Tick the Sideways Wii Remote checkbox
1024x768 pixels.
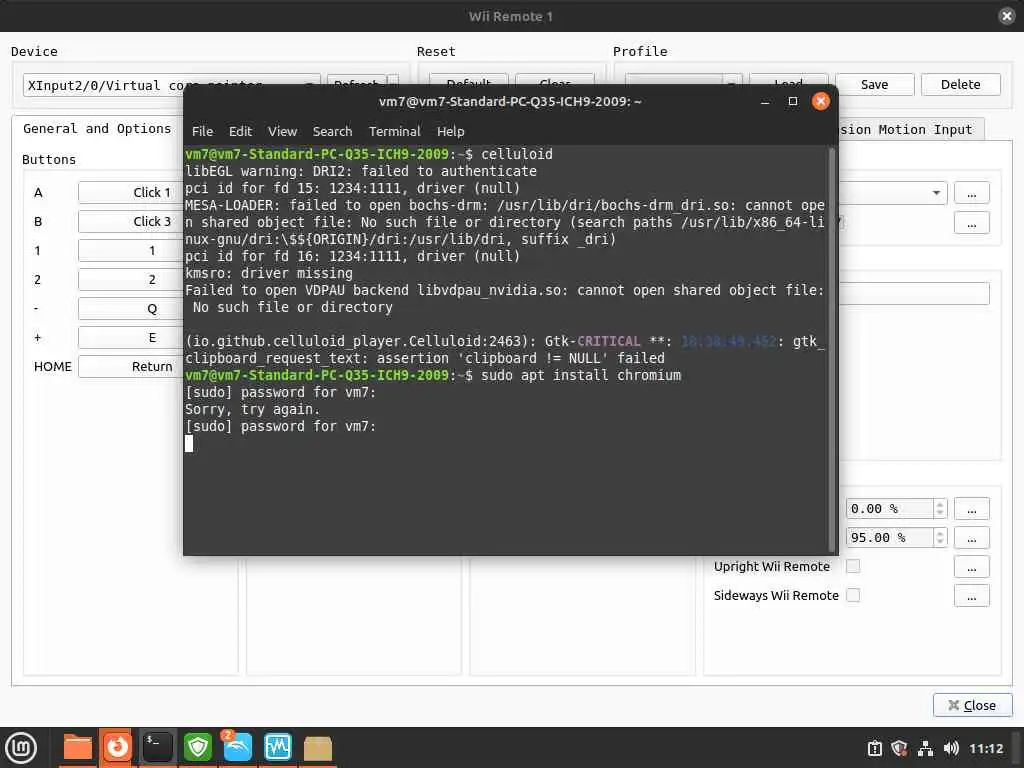pos(853,595)
